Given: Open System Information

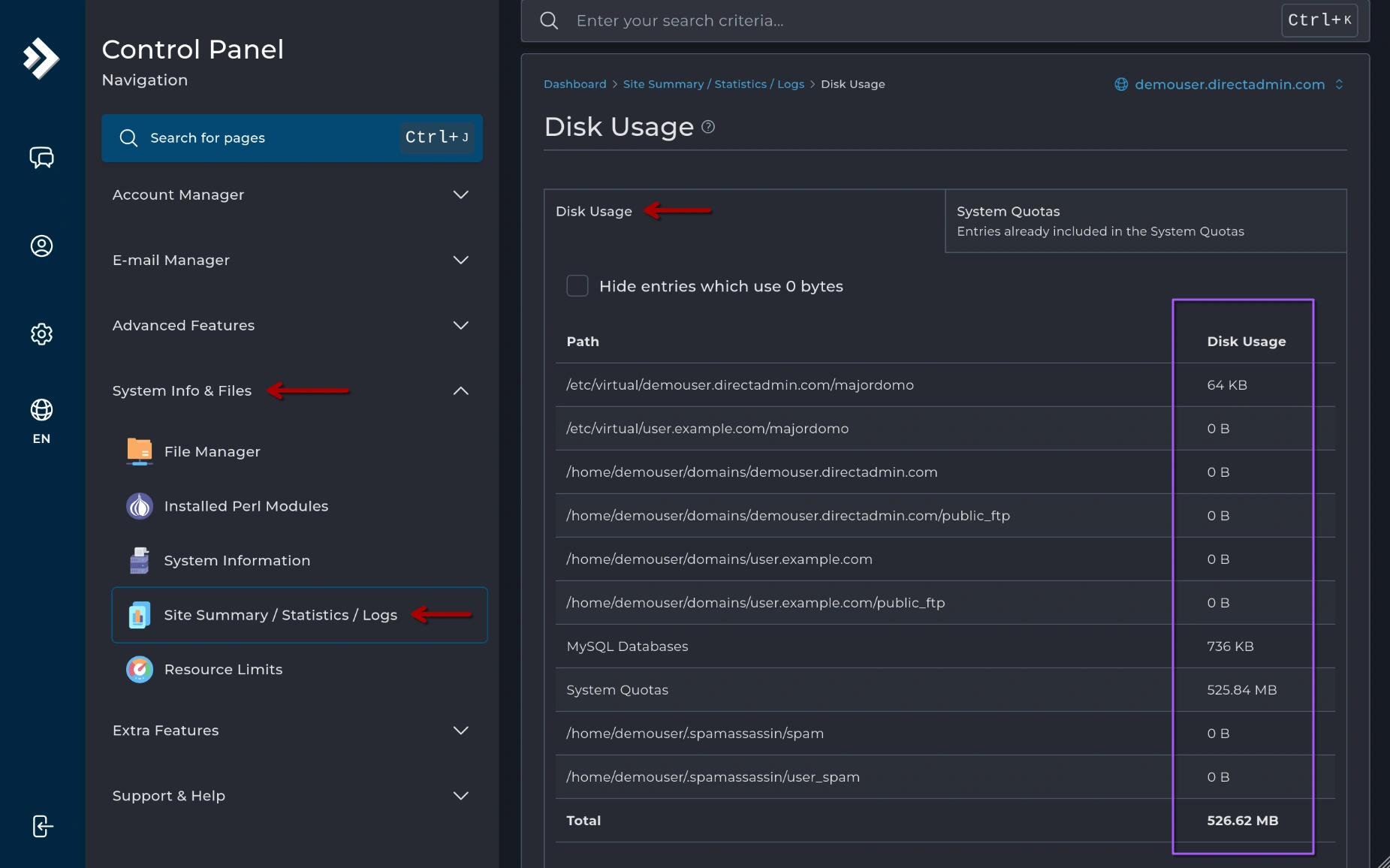Looking at the screenshot, I should click(x=237, y=560).
